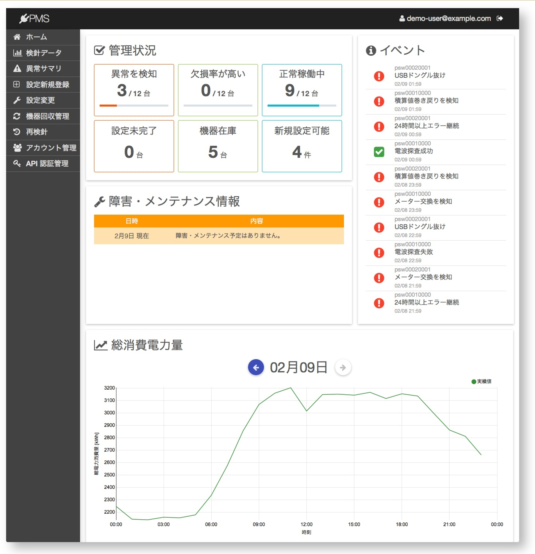Click the 06:00 x-axis label
Screen dimensions: 535x554
click(x=211, y=524)
